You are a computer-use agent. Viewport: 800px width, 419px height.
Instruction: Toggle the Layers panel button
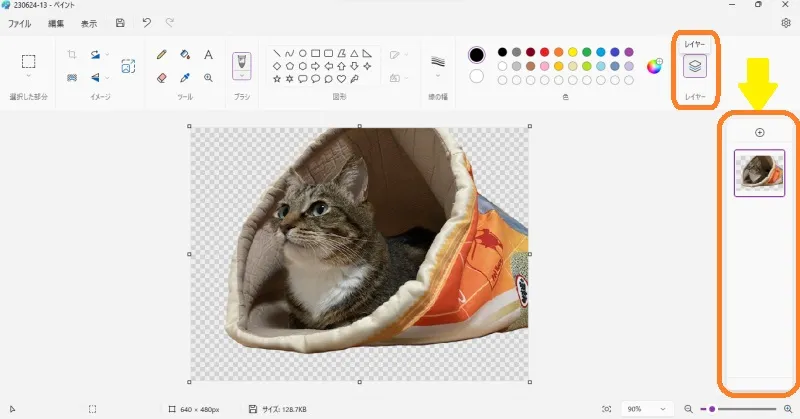pyautogui.click(x=694, y=65)
